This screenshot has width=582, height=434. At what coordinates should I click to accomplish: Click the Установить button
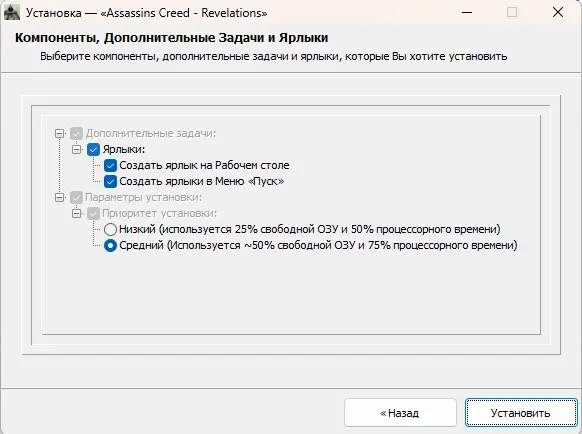pos(521,413)
